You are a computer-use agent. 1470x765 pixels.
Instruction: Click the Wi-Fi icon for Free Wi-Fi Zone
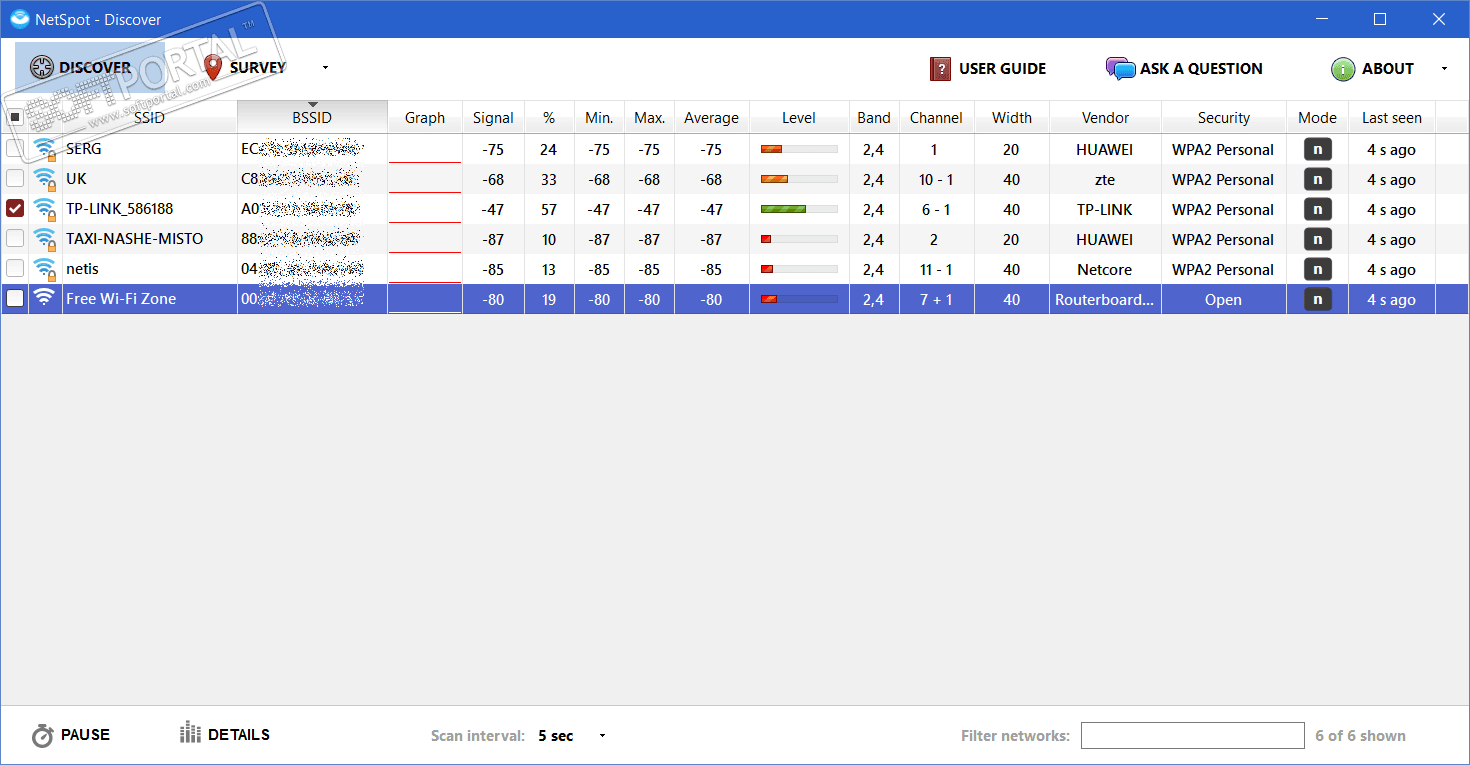pos(44,298)
